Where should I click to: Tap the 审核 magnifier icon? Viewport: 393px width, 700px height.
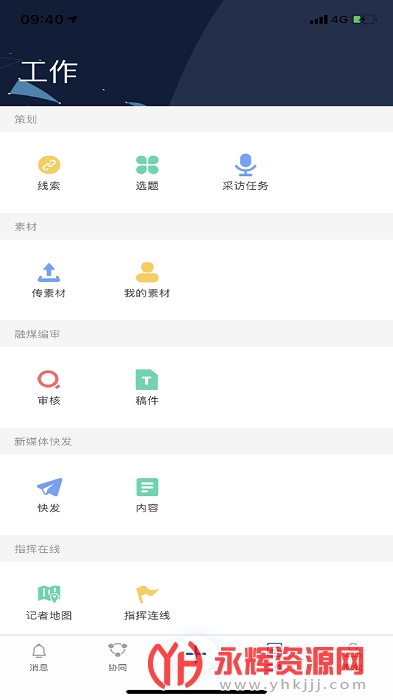[49, 379]
